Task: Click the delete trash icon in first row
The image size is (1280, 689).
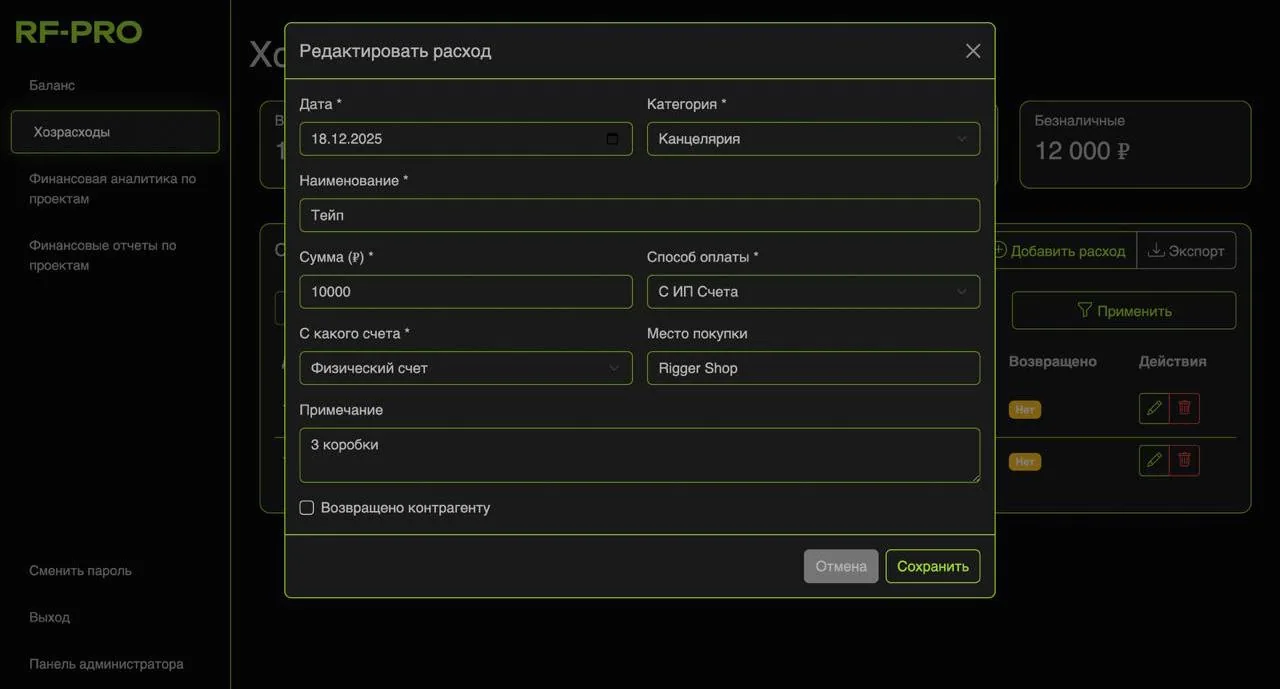Action: [x=1185, y=408]
